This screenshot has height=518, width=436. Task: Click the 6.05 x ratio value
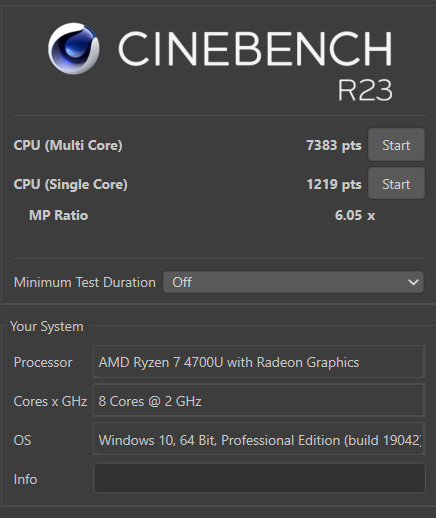coord(355,215)
